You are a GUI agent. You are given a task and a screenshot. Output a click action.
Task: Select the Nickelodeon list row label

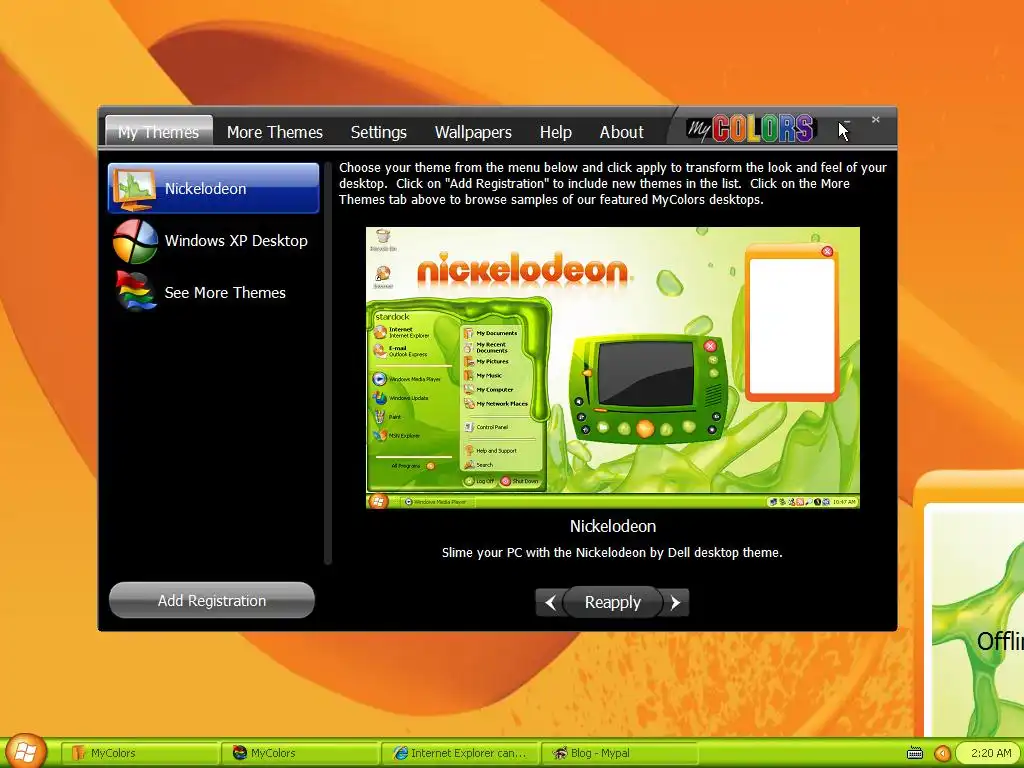click(206, 189)
